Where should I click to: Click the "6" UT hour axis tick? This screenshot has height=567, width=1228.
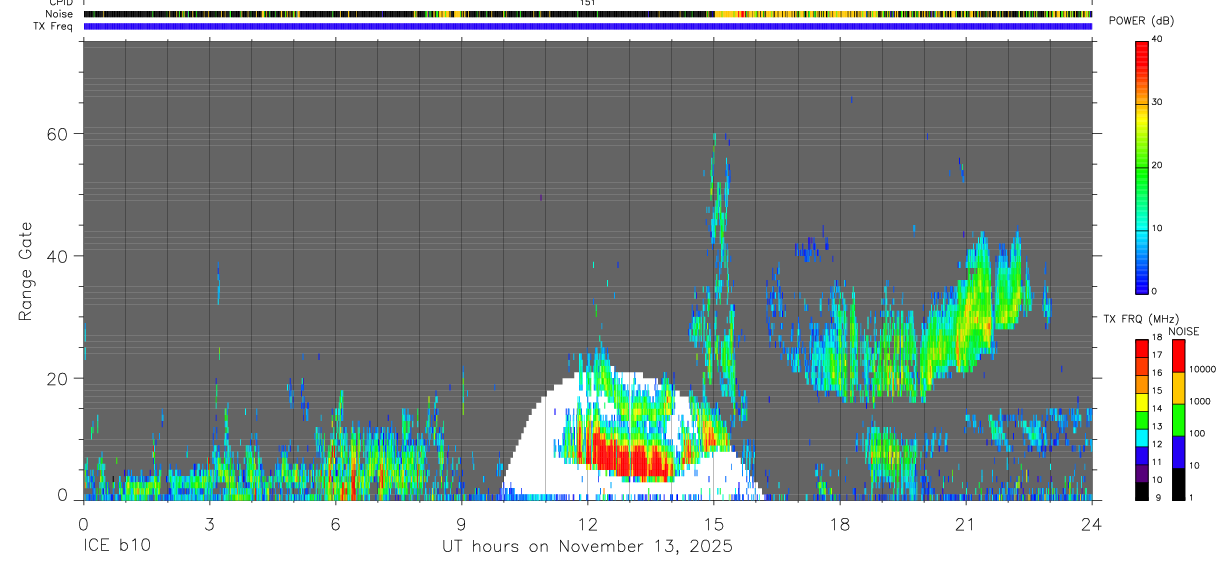click(335, 523)
